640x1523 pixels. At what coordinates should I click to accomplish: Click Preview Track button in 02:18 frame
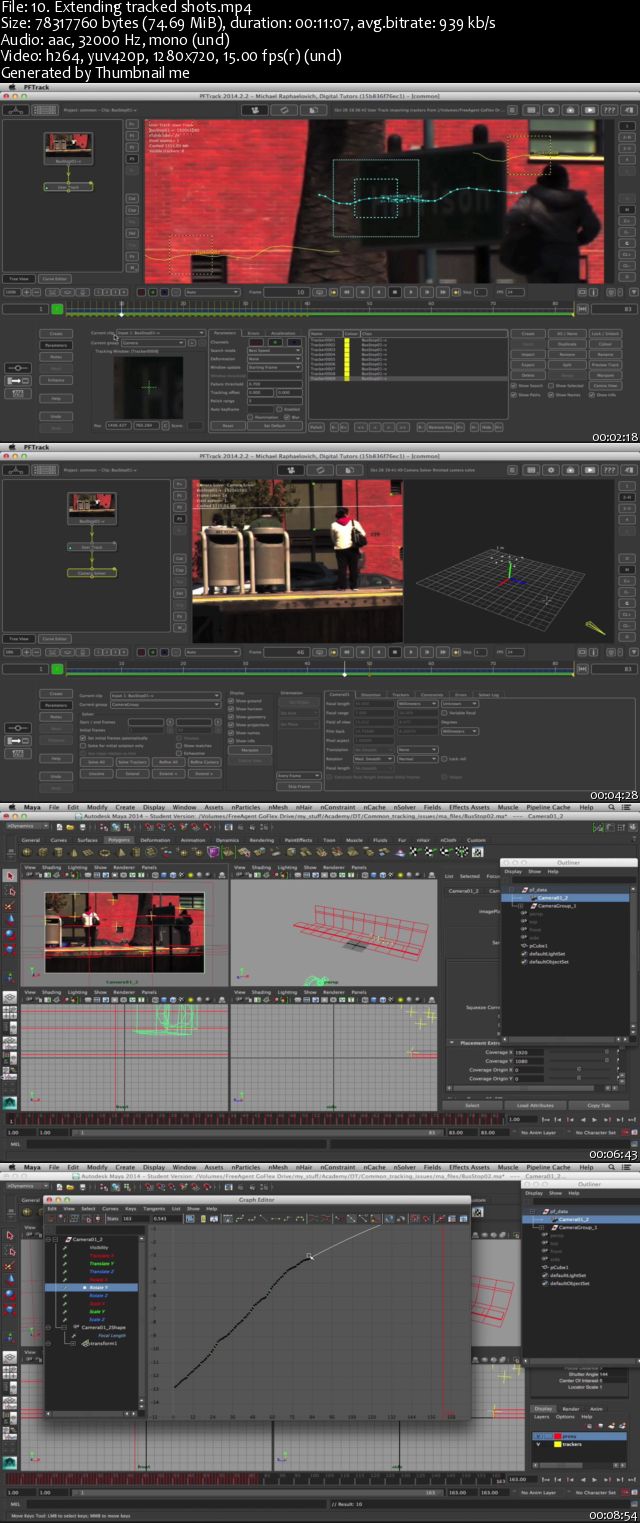coord(605,364)
